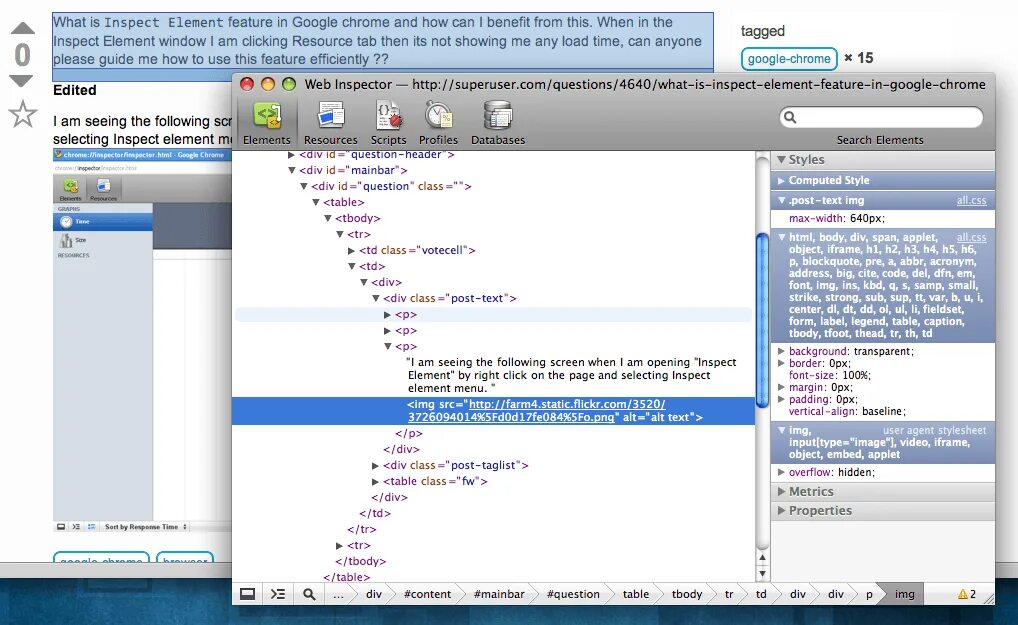
Task: Click the warning count icon
Action: click(x=967, y=594)
